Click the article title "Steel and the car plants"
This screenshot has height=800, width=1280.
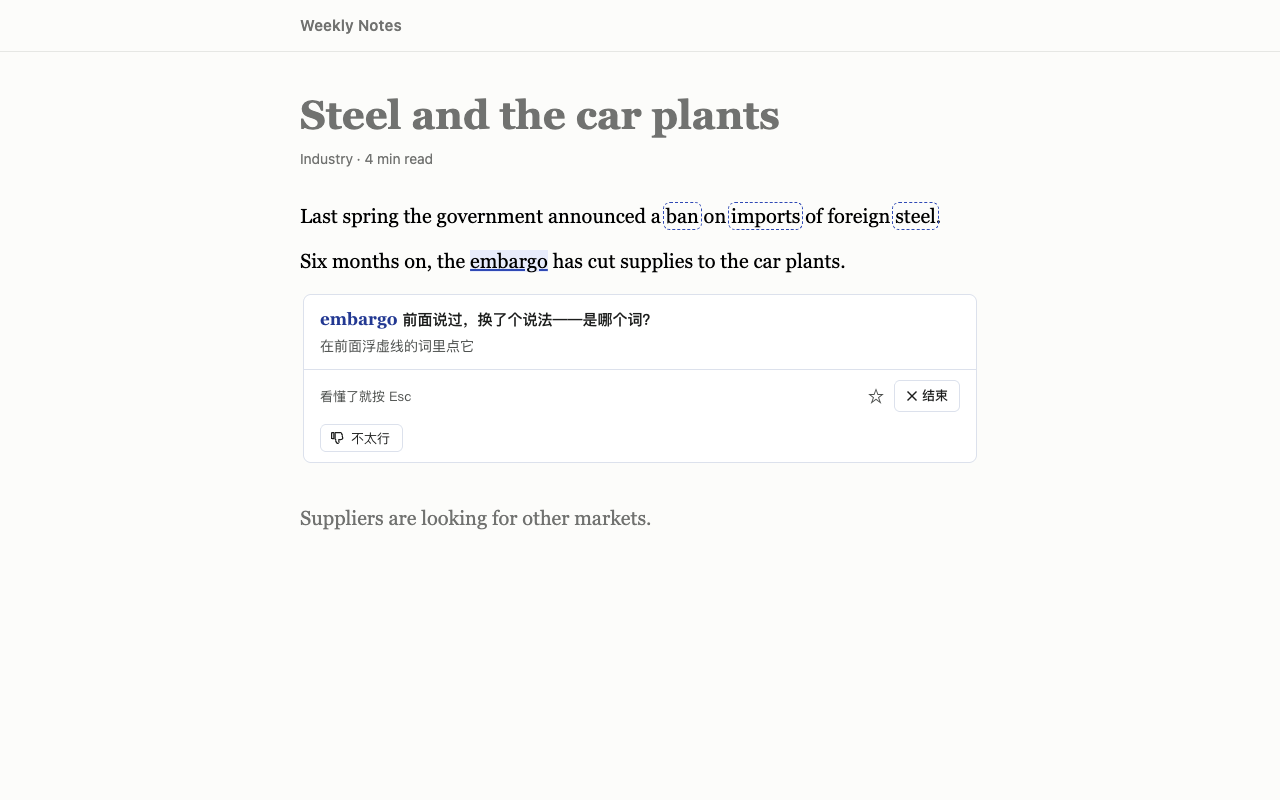(x=540, y=115)
